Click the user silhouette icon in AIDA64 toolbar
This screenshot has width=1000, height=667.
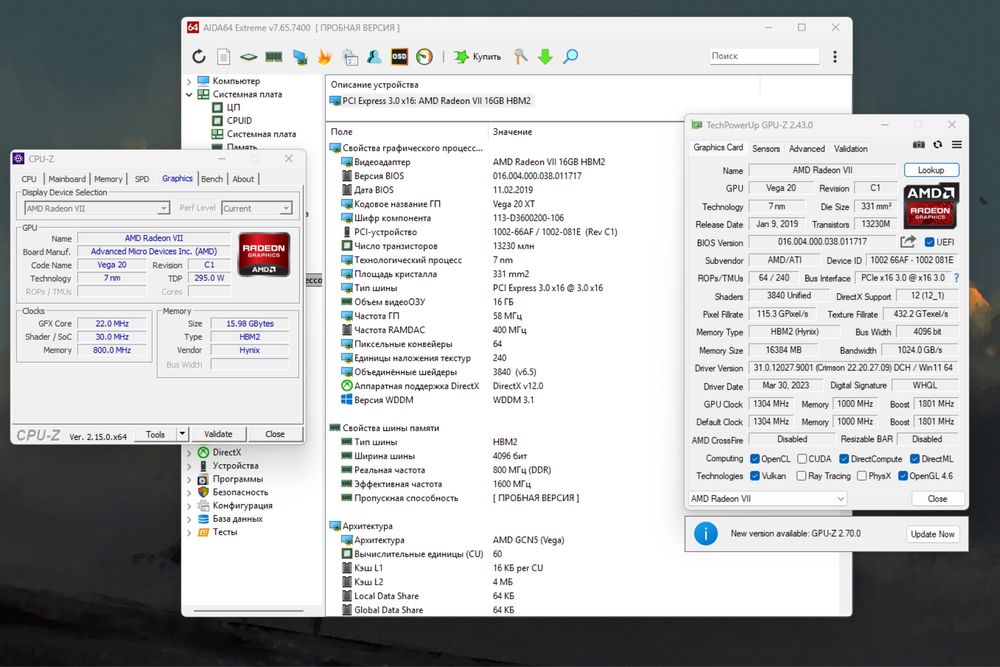click(x=374, y=57)
